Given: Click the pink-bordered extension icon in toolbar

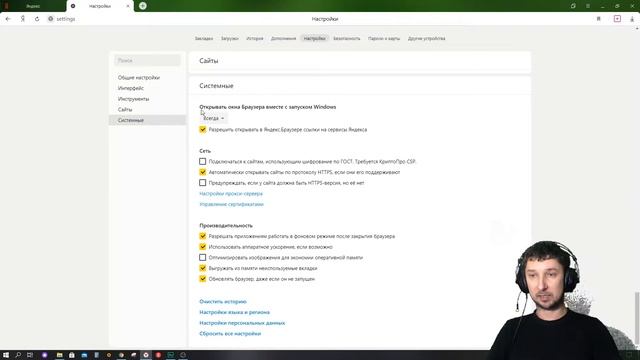Looking at the screenshot, I should point(617,19).
